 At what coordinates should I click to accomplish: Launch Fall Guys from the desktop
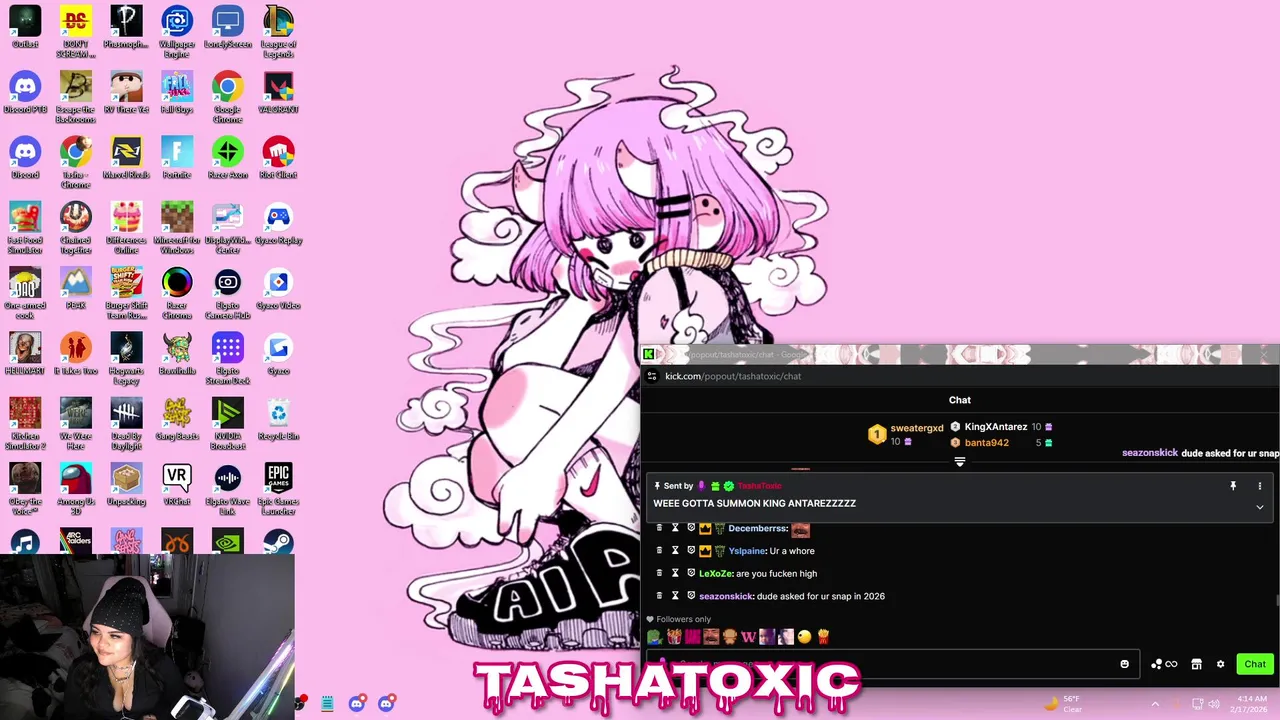coord(177,92)
